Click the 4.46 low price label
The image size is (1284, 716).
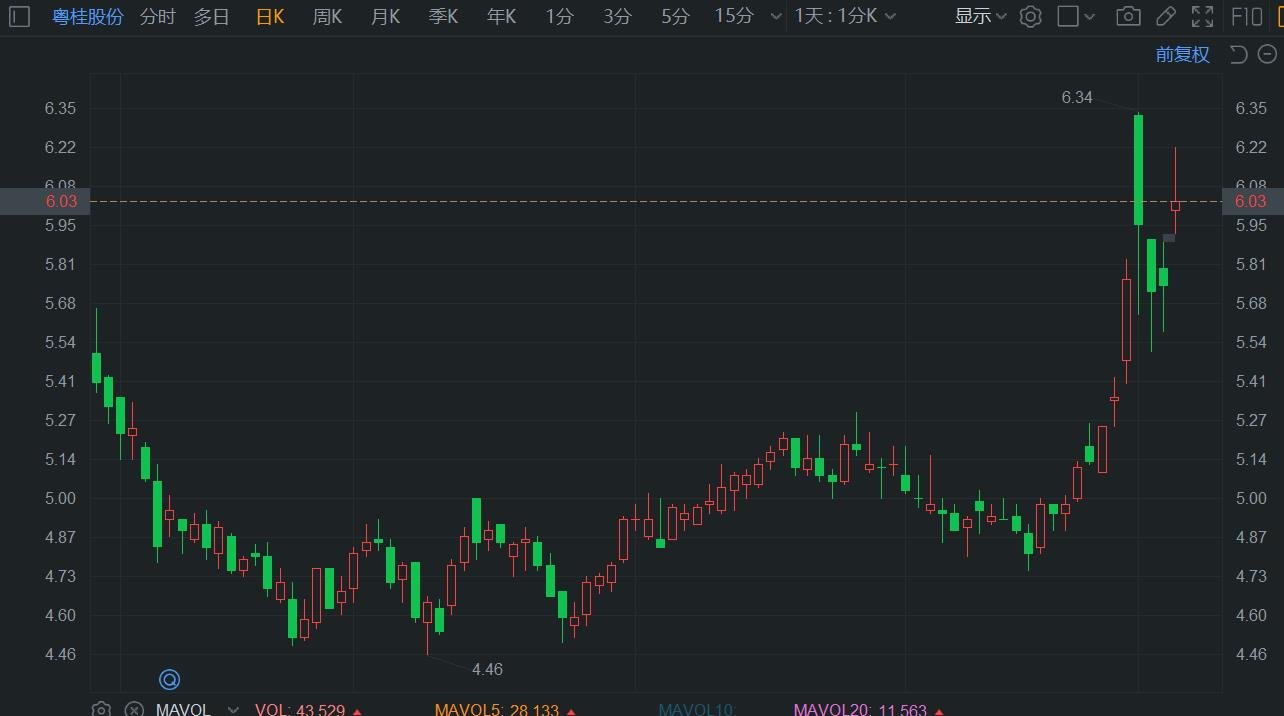487,669
